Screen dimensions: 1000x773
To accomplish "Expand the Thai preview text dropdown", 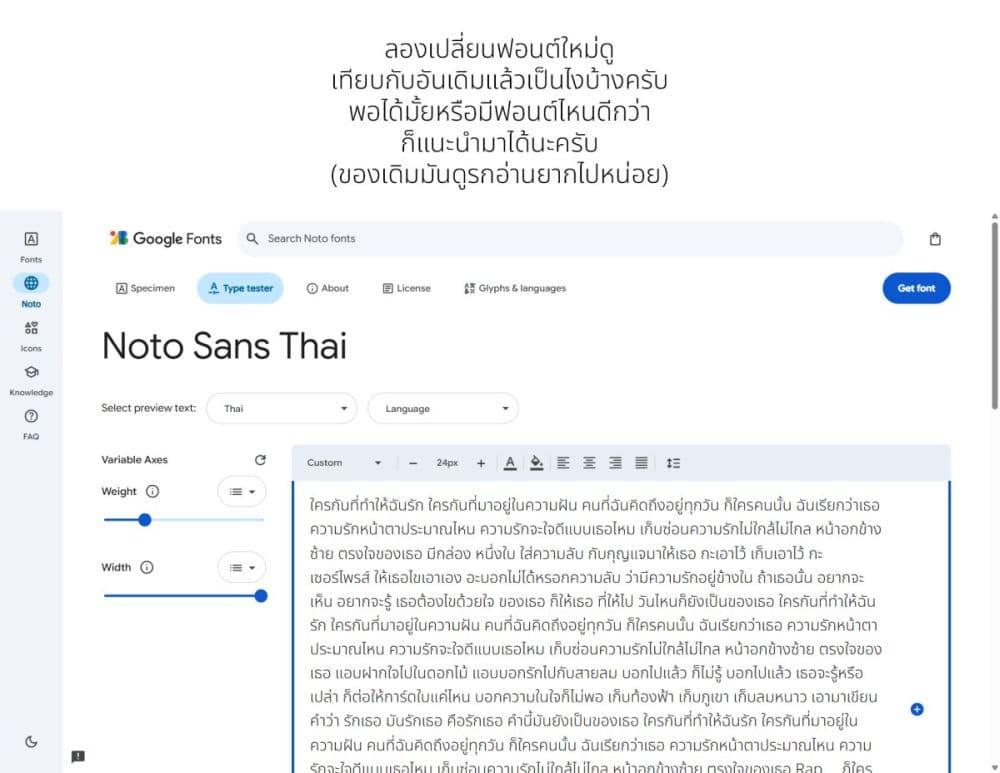I will [x=282, y=408].
